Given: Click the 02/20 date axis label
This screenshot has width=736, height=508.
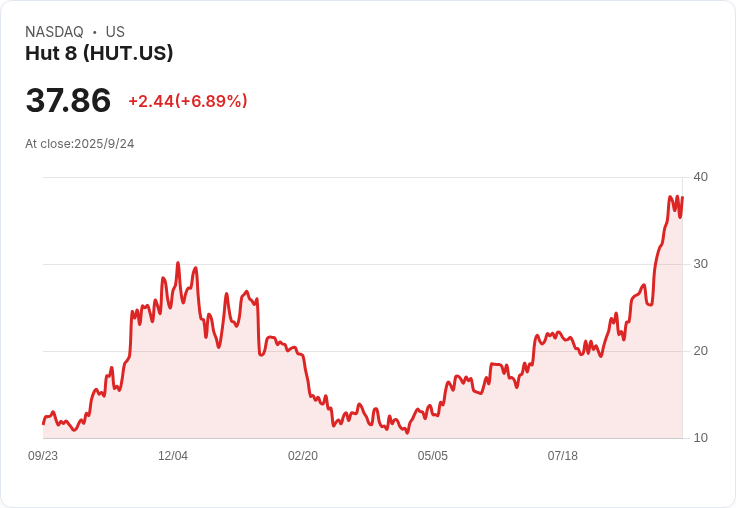Looking at the screenshot, I should 303,455.
